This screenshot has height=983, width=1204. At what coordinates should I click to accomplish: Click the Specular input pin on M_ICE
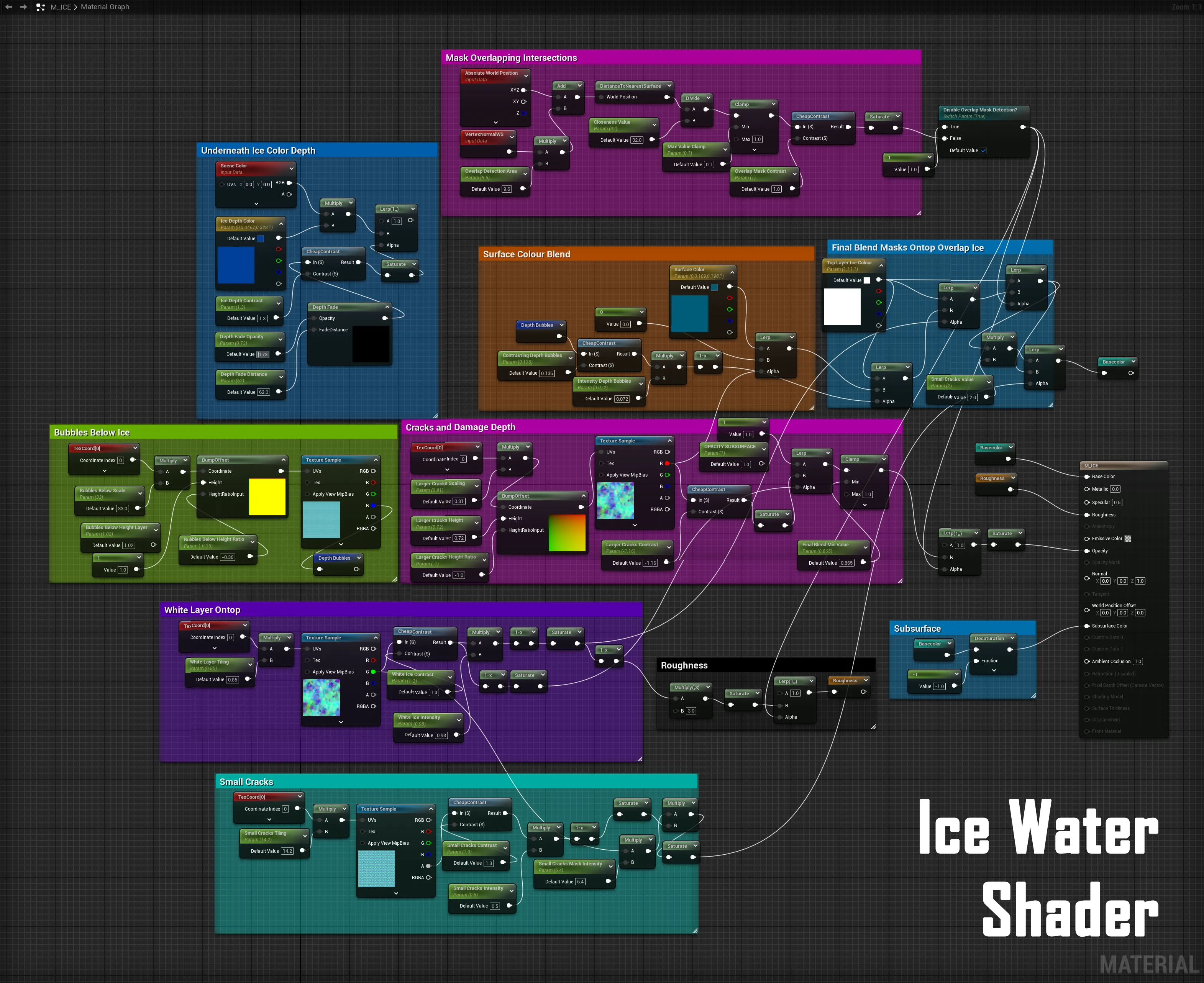point(1087,502)
